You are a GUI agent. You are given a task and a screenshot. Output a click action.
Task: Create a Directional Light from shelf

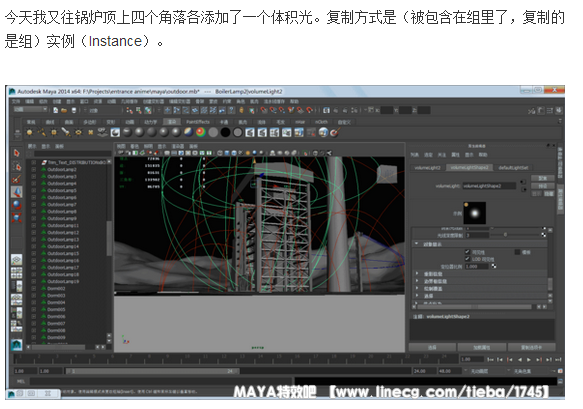(42, 132)
